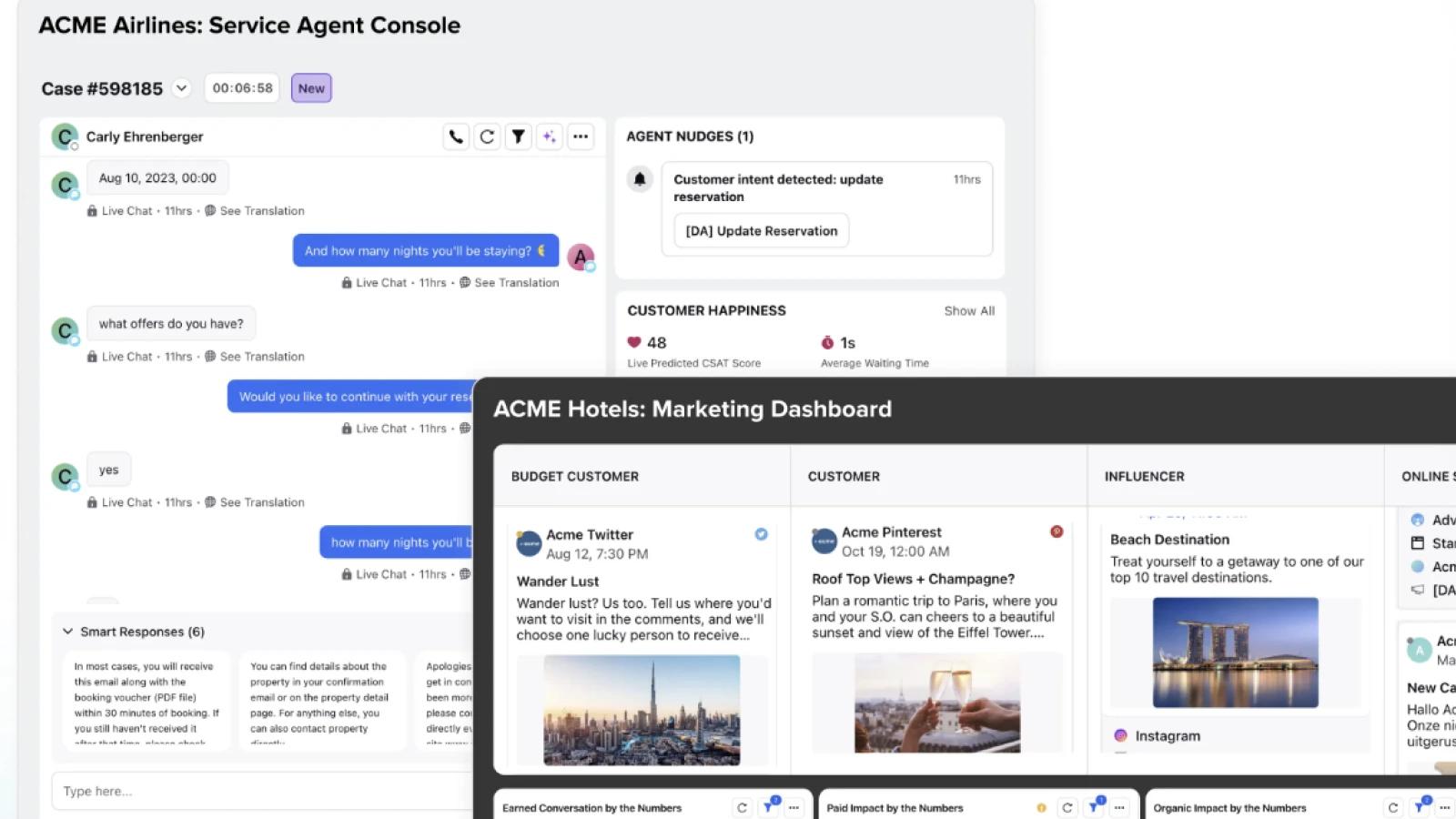The height and width of the screenshot is (819, 1456).
Task: Click the New status badge
Action: (311, 88)
